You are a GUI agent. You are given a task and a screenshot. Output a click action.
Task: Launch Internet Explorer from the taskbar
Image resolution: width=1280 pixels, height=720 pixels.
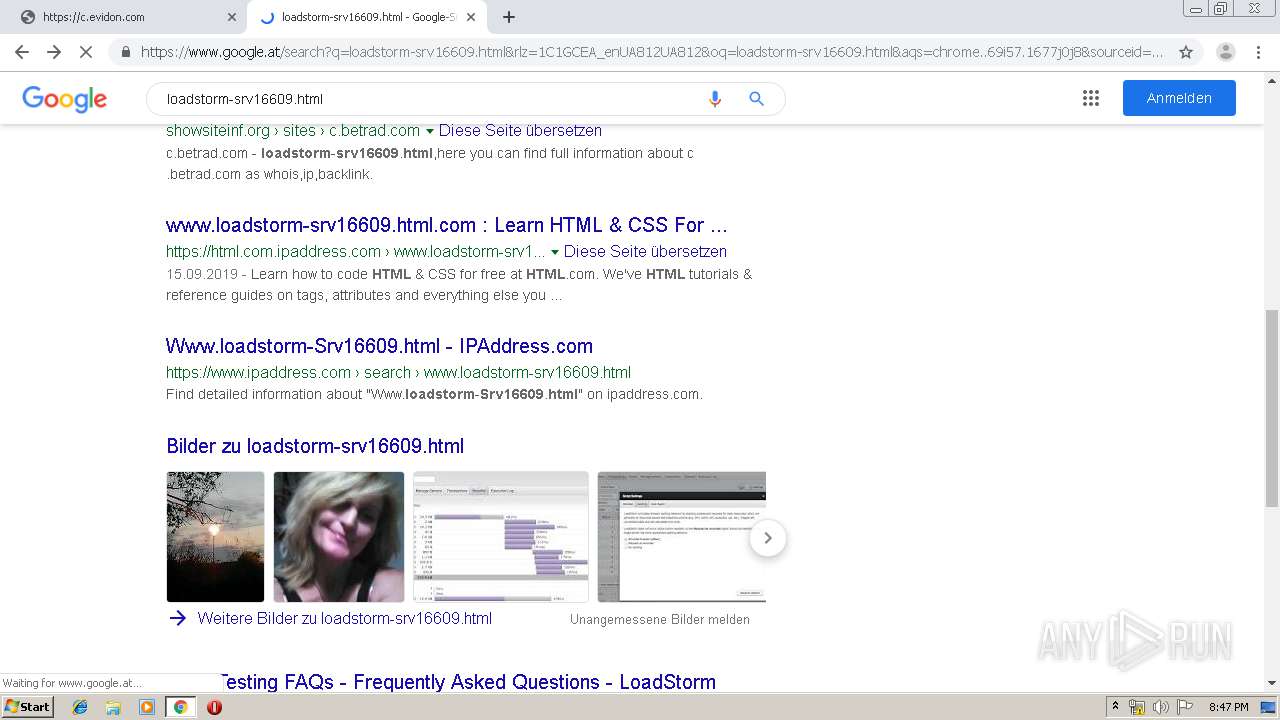click(x=80, y=707)
